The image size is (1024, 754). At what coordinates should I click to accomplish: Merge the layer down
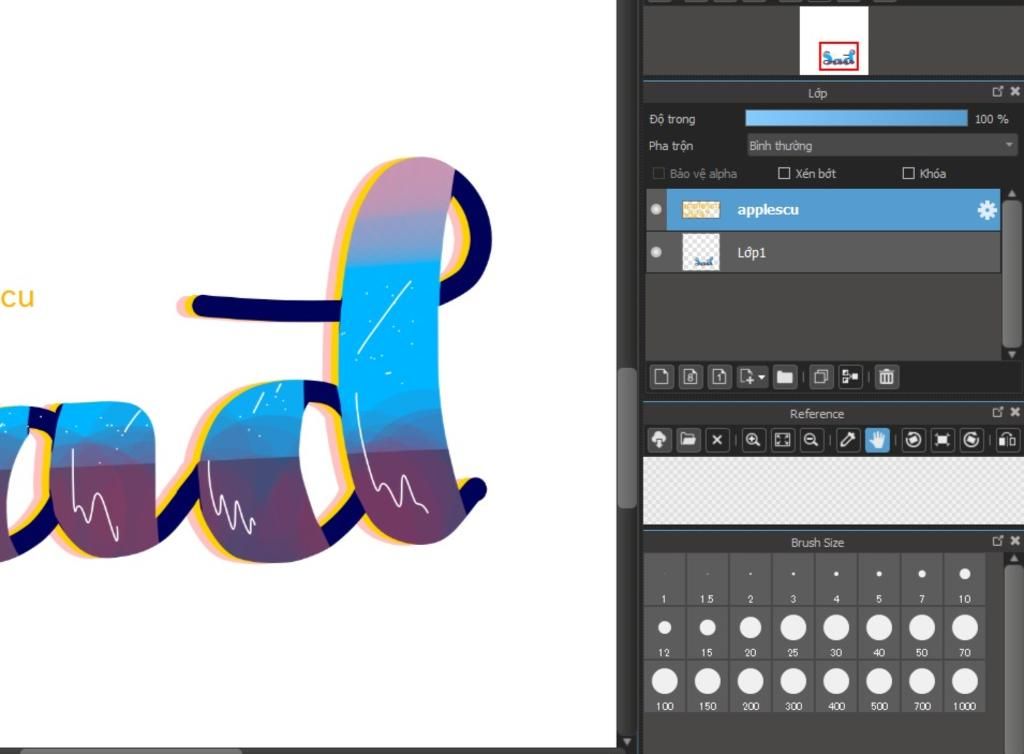click(x=850, y=377)
